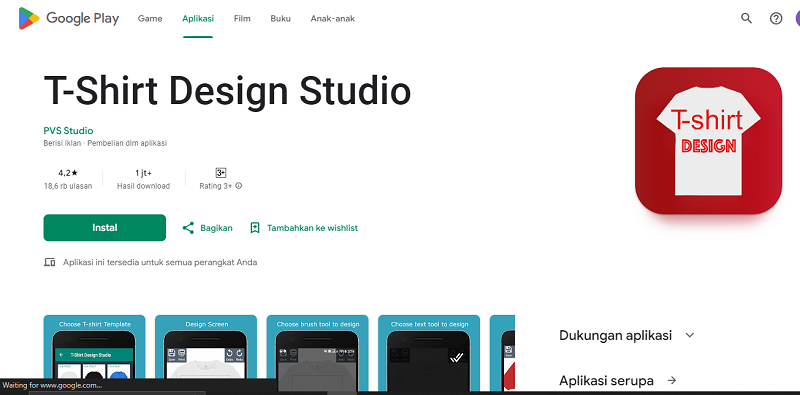
Task: Click the green Instal button
Action: coord(105,228)
